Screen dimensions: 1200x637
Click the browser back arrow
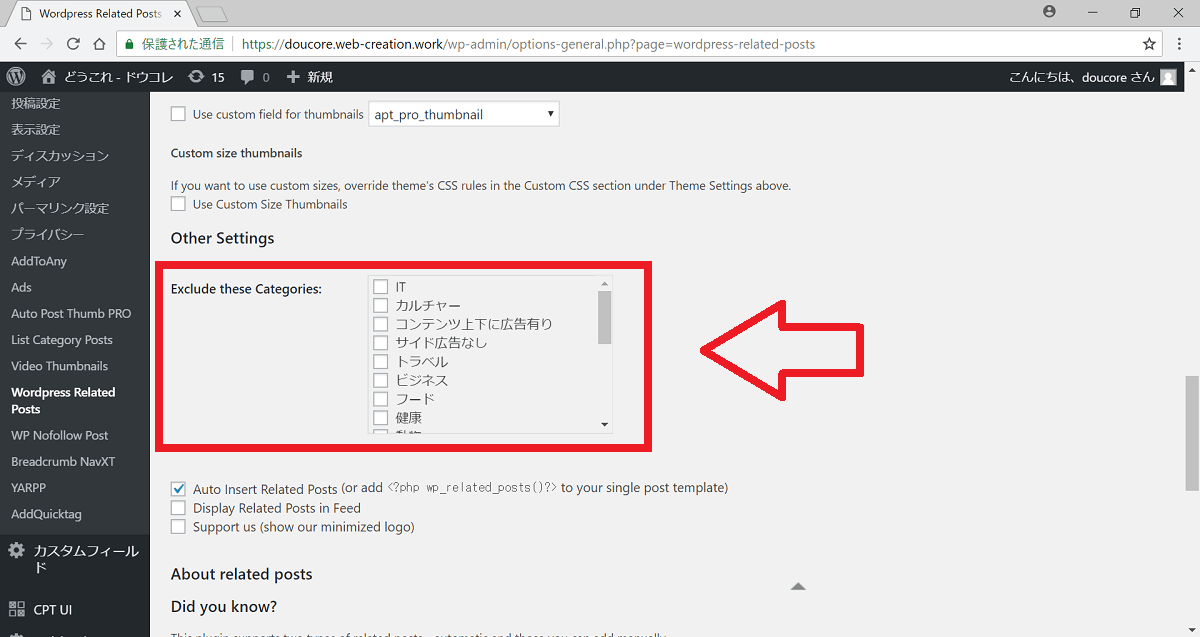click(x=20, y=44)
